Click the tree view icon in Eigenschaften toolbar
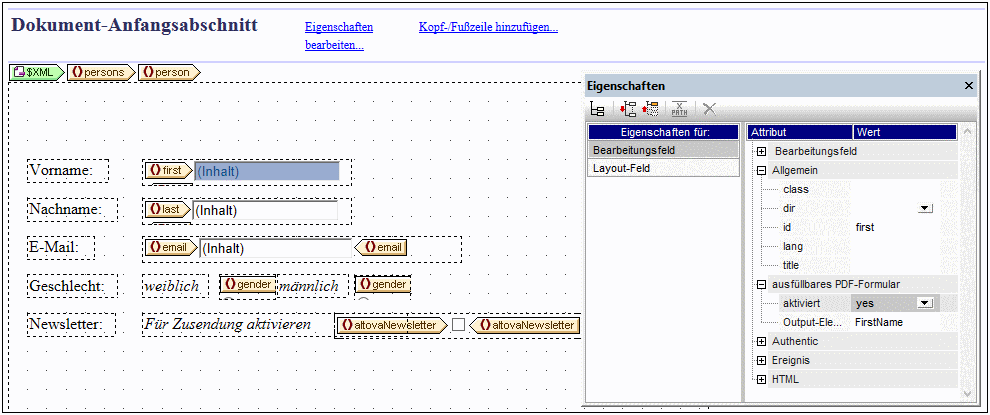The image size is (990, 415). pyautogui.click(x=597, y=109)
